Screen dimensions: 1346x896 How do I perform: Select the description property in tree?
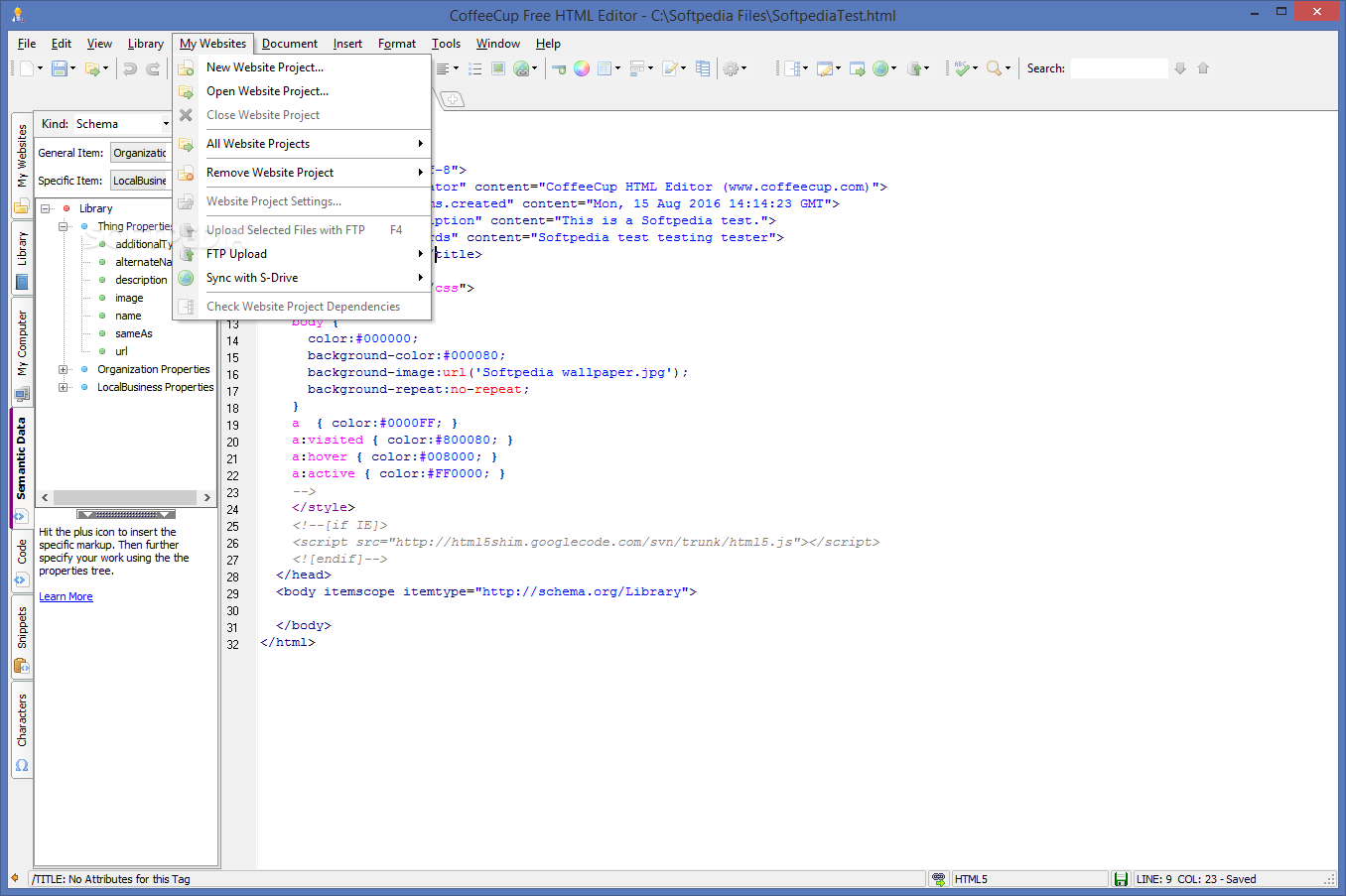141,280
